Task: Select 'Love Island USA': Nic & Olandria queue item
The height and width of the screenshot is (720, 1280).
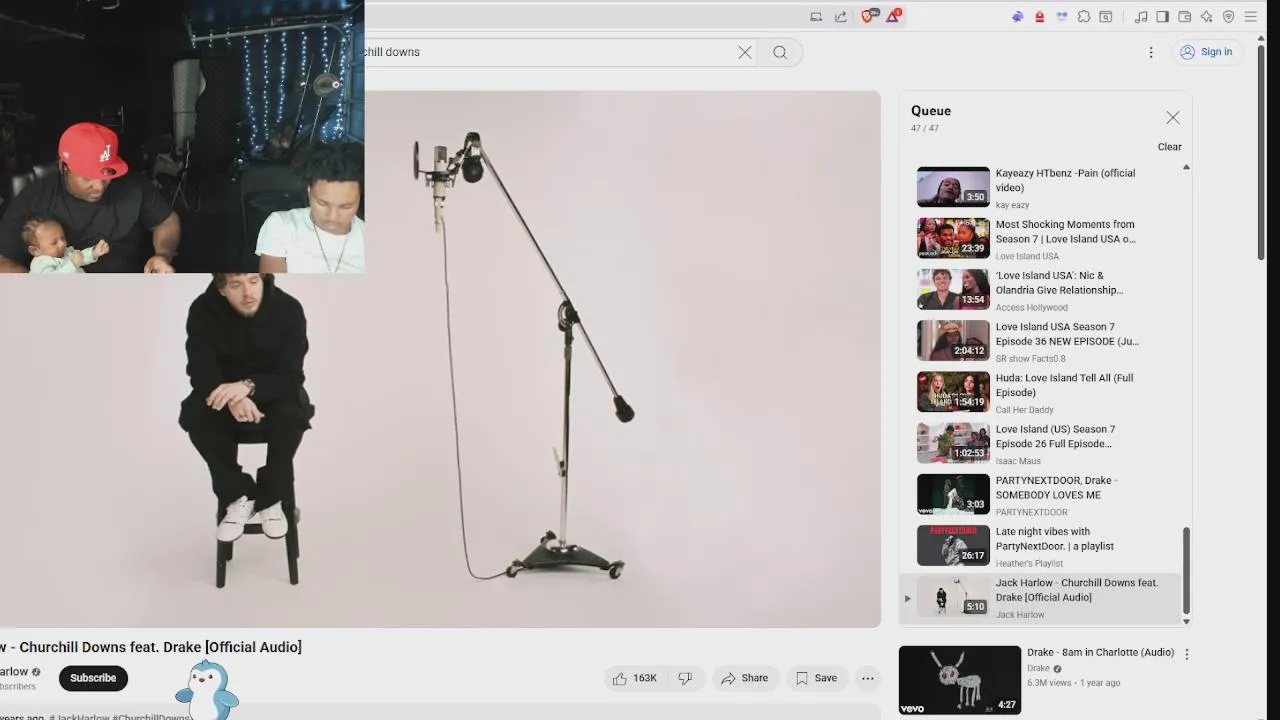Action: [1040, 290]
